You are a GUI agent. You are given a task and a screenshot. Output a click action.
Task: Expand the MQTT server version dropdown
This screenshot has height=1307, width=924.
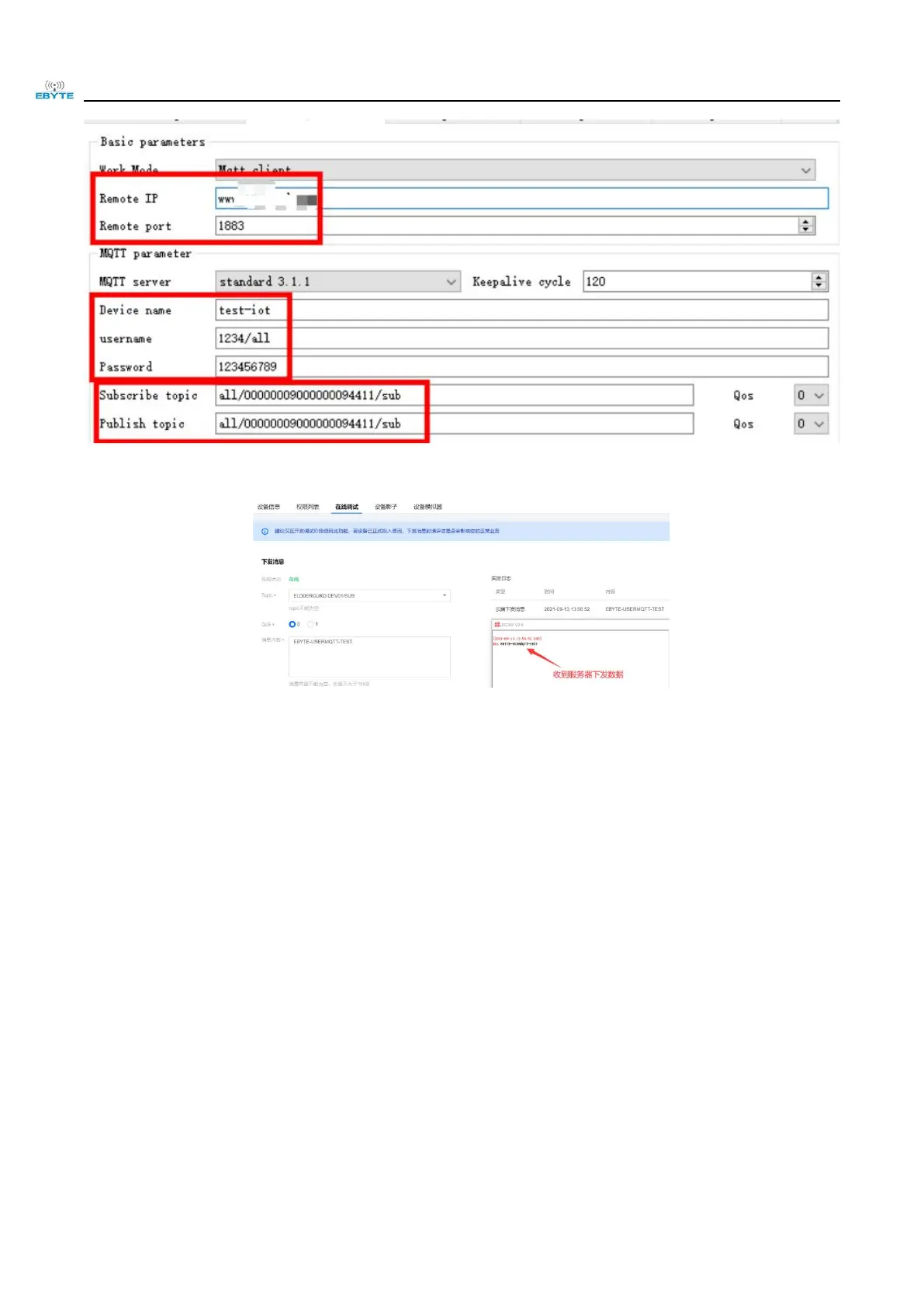(337, 282)
